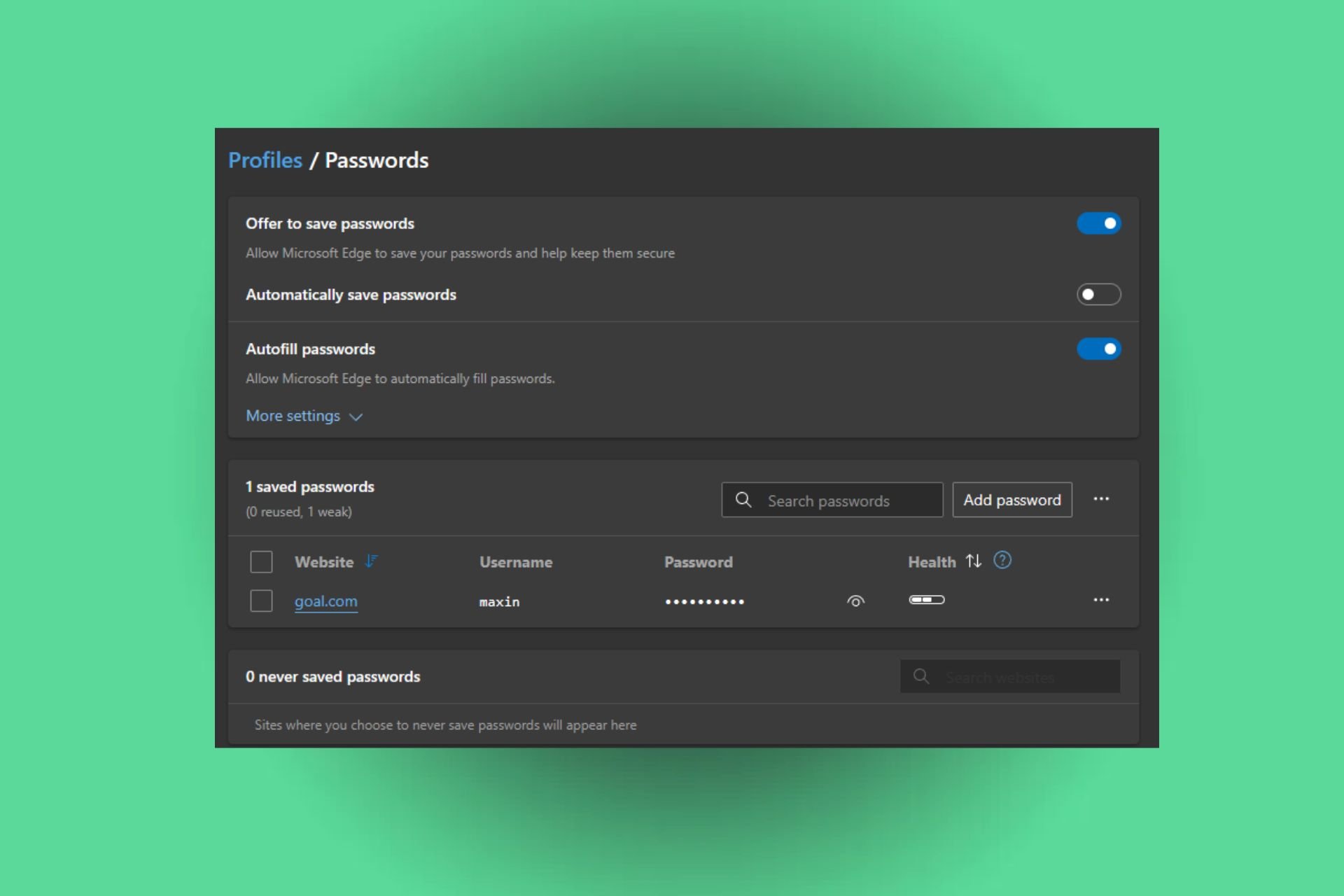Click the '0 never saved passwords' heading
1344x896 pixels.
(332, 677)
